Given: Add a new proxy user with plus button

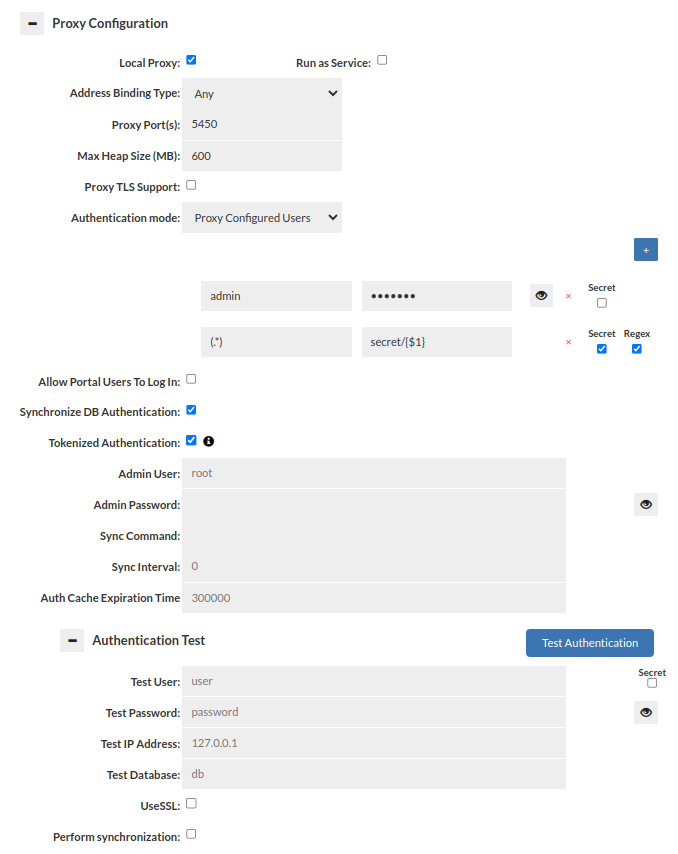Looking at the screenshot, I should pyautogui.click(x=646, y=250).
